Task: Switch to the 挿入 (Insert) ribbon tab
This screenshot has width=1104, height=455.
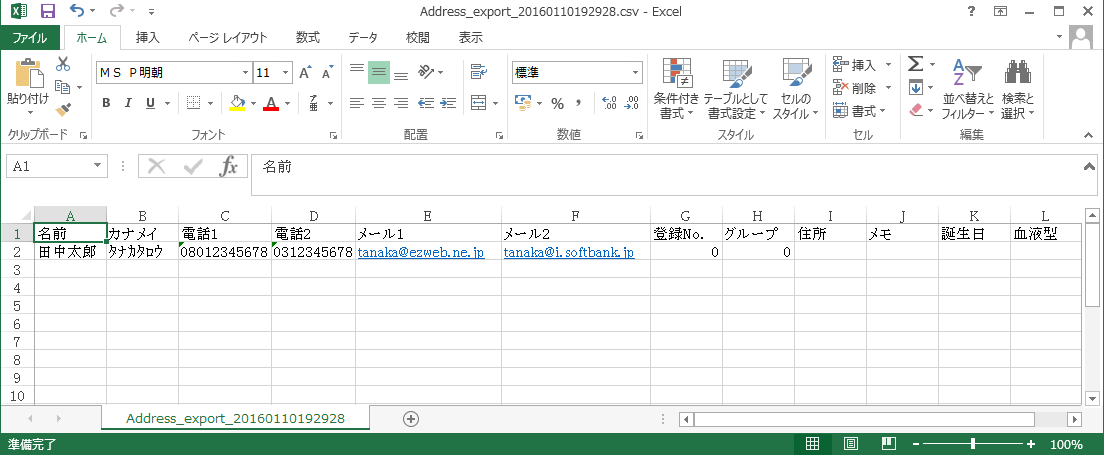Action: coord(147,38)
